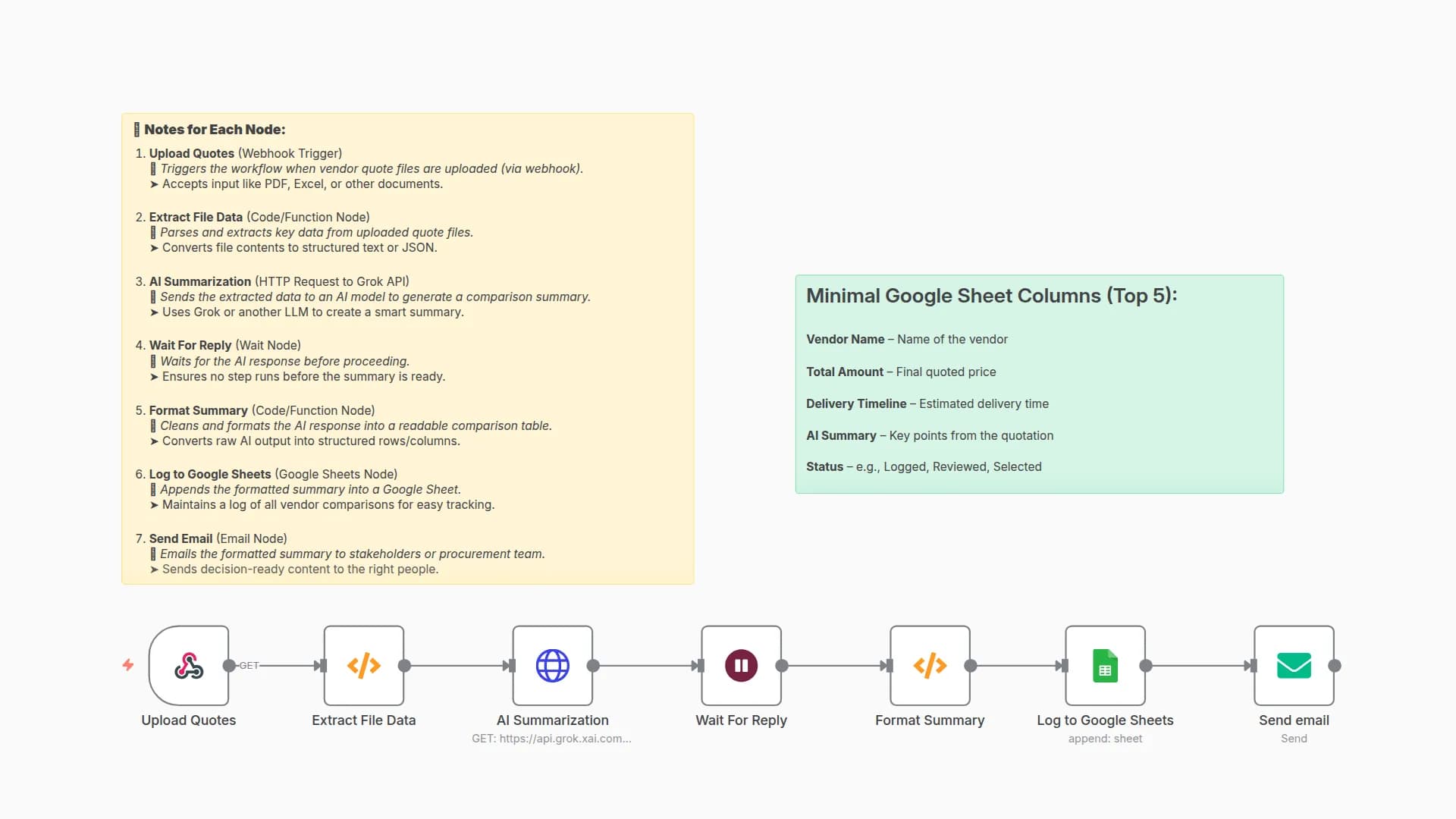Screen dimensions: 1456x819
Task: Open the Send email envelope node
Action: (1294, 665)
